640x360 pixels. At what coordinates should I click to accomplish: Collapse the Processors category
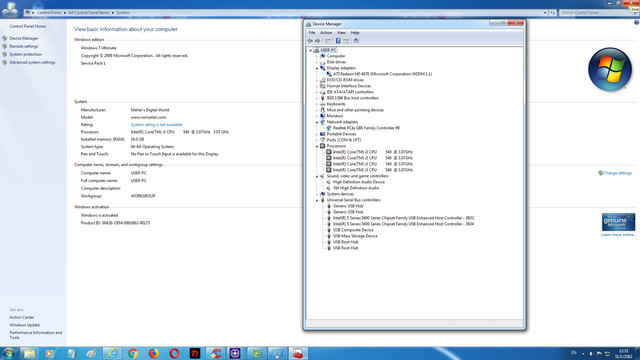point(317,146)
